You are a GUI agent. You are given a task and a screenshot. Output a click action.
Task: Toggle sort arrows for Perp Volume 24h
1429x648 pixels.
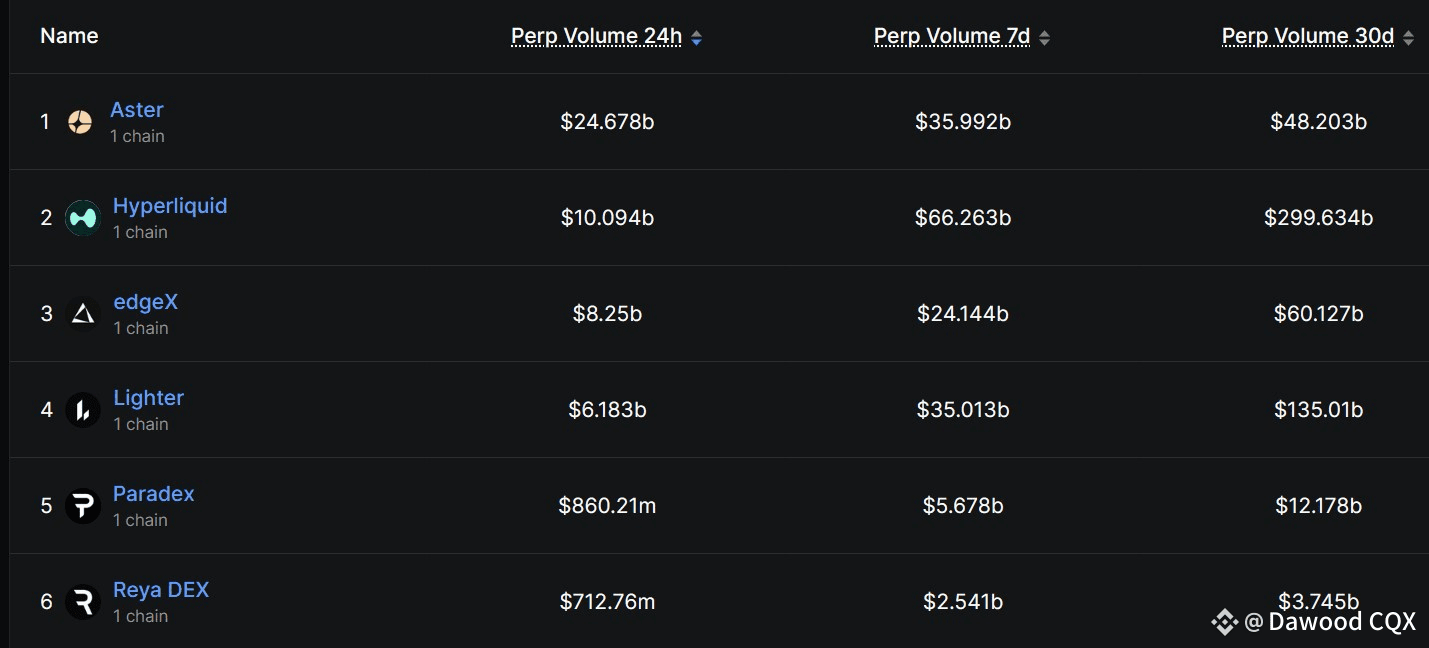(x=696, y=38)
